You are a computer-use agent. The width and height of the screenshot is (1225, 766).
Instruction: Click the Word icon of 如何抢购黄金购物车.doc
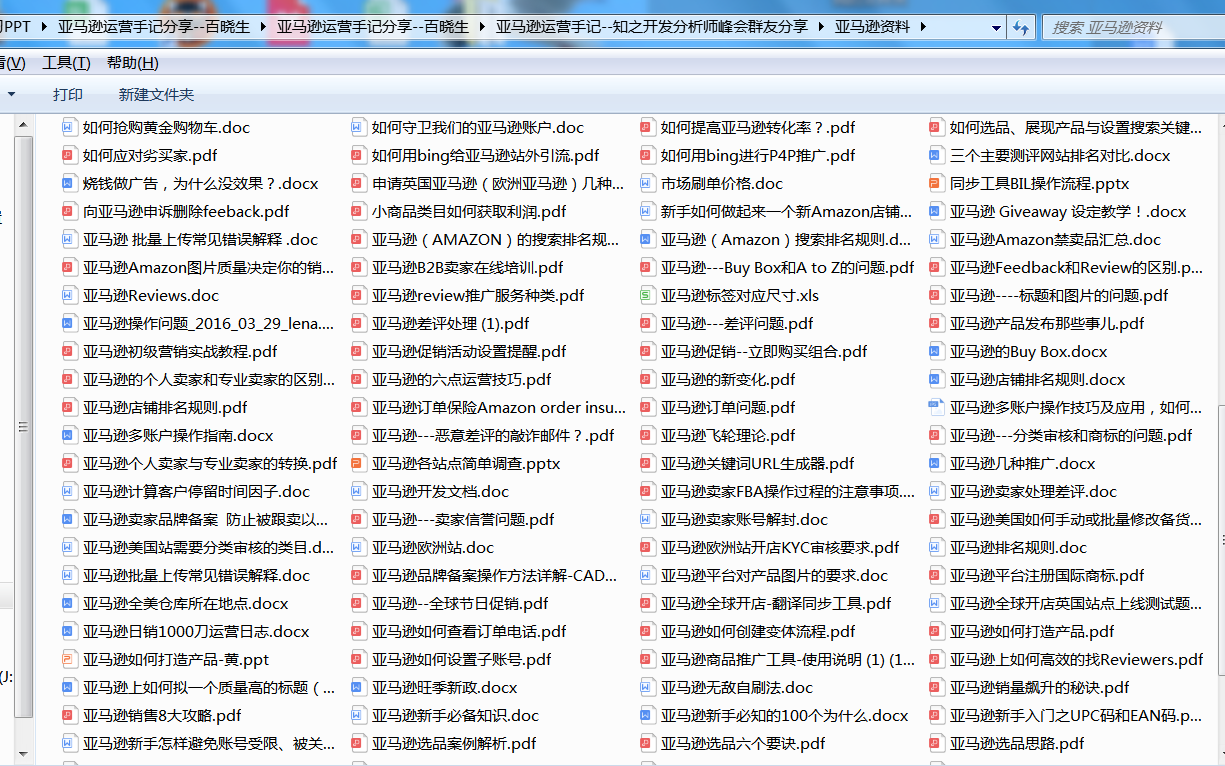click(x=69, y=127)
